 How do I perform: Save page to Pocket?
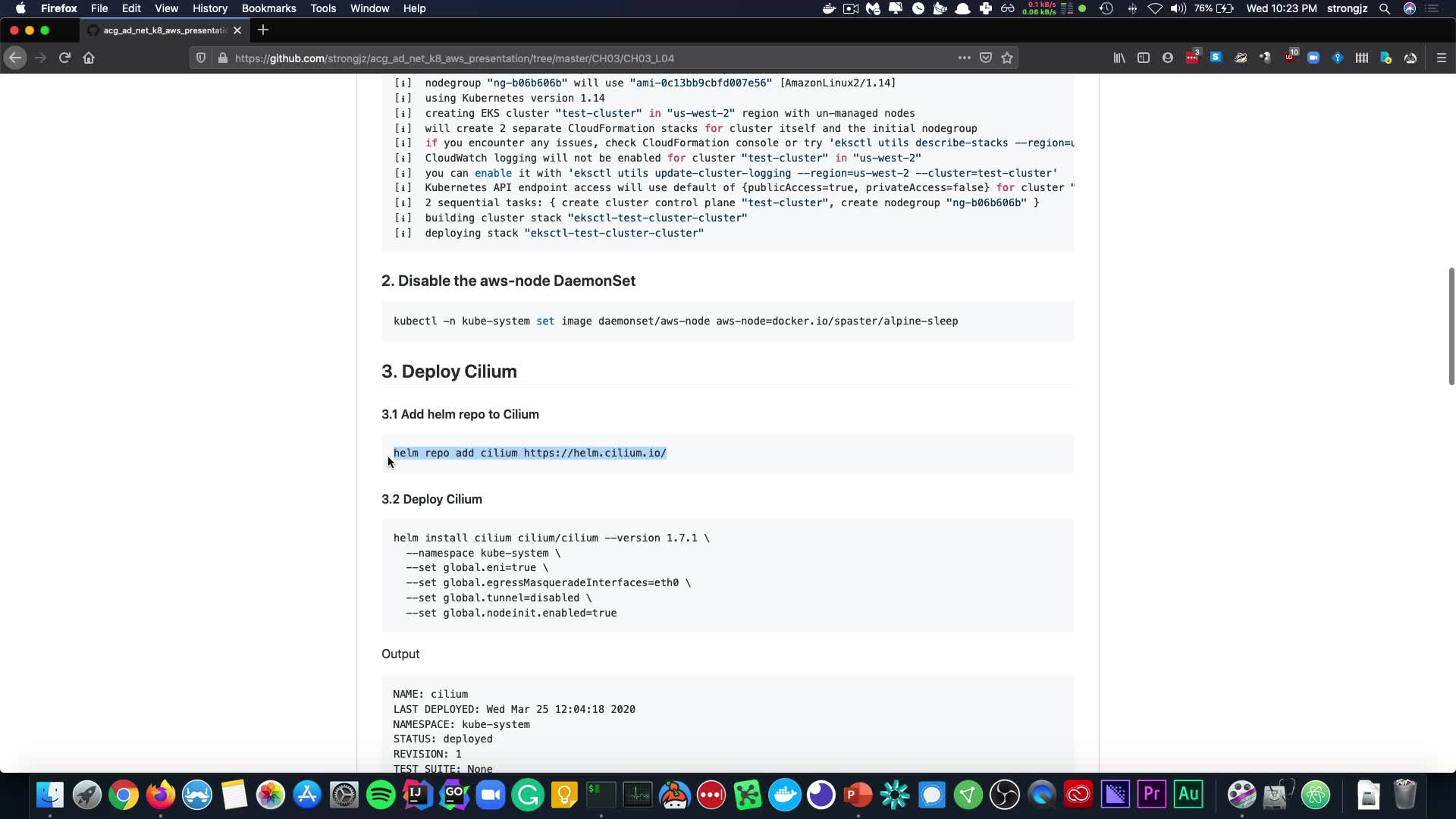point(986,58)
